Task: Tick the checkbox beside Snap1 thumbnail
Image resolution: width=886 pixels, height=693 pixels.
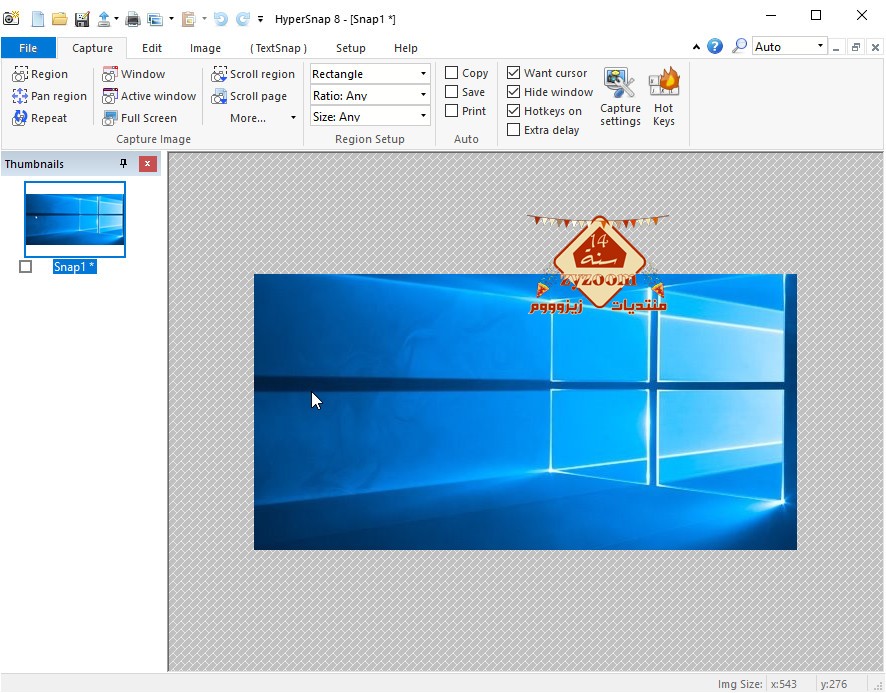Action: pos(25,266)
